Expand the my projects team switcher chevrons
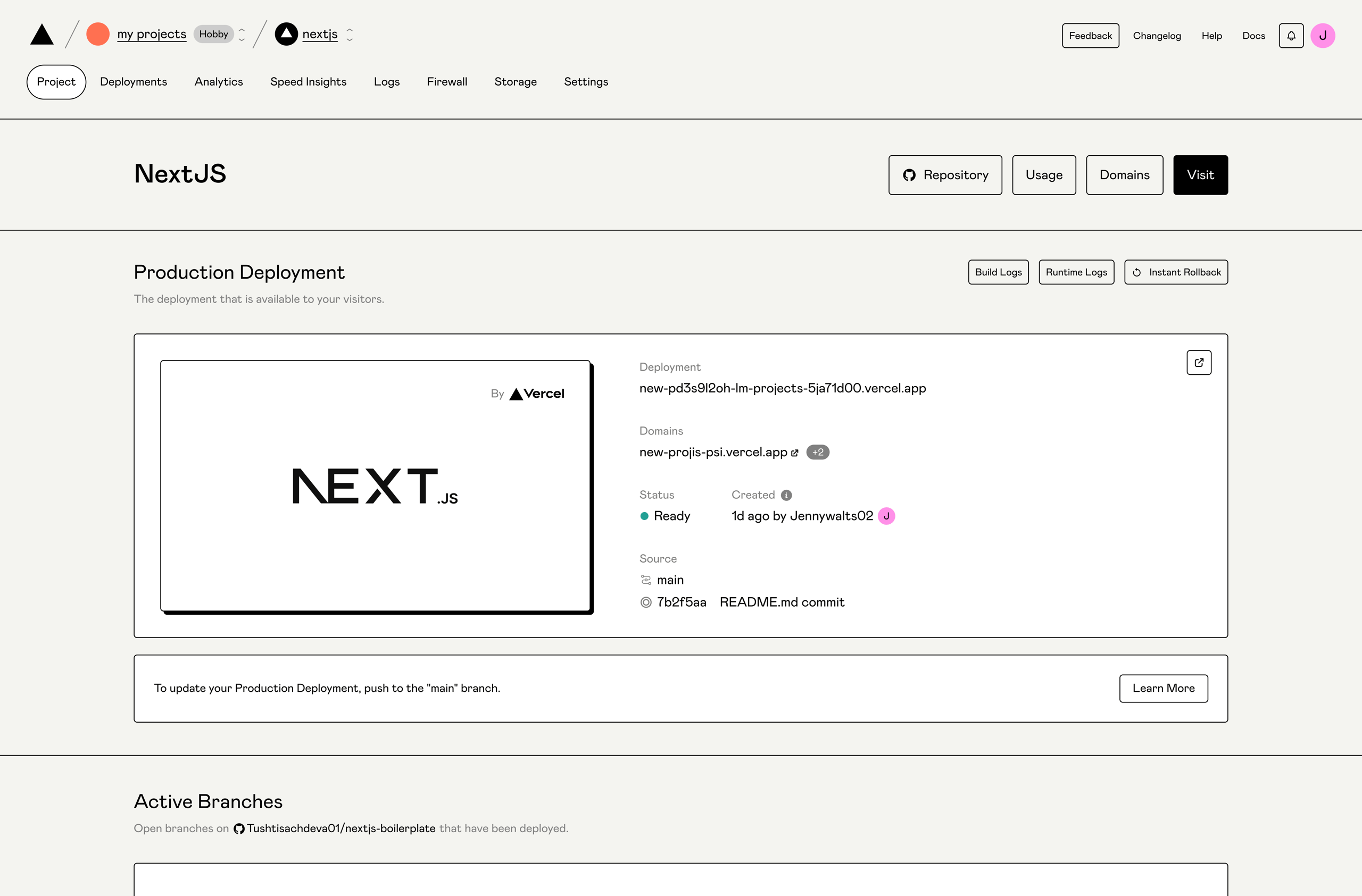This screenshot has height=896, width=1362. [242, 35]
